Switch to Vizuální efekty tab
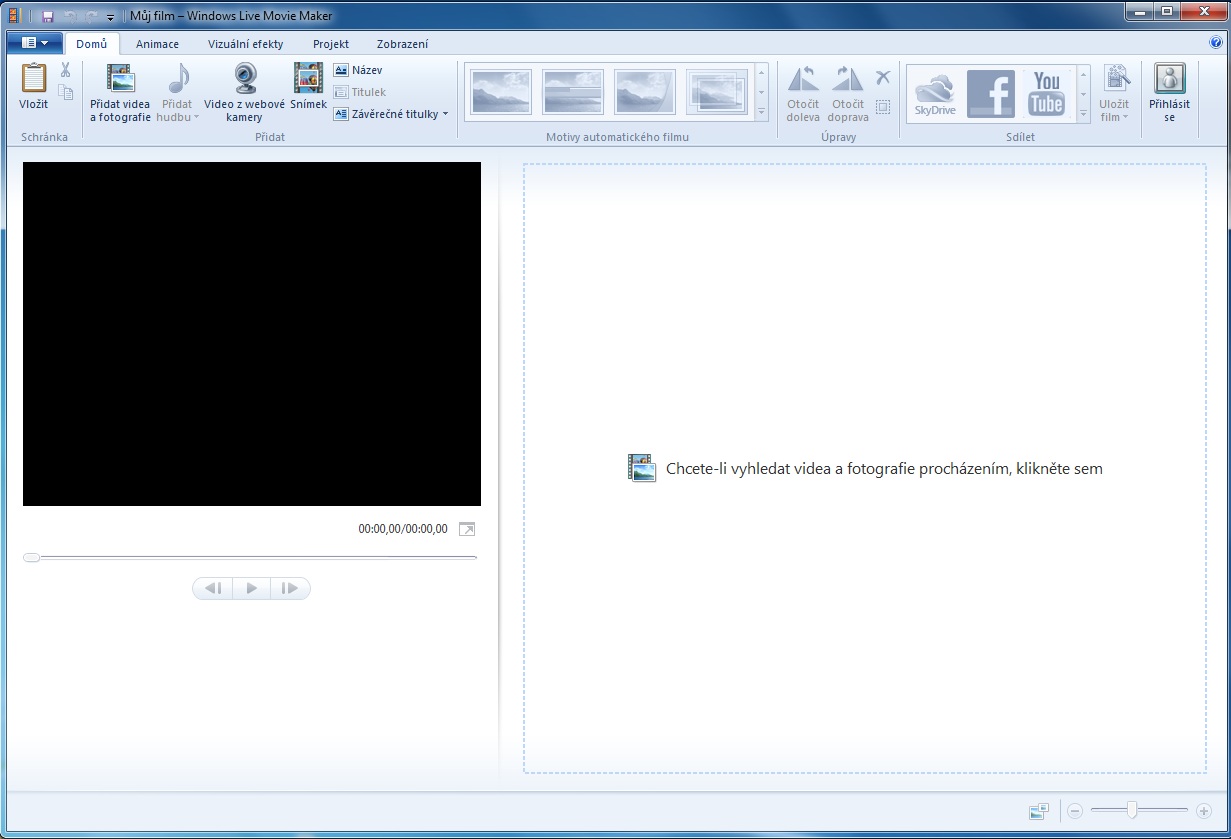 point(246,44)
